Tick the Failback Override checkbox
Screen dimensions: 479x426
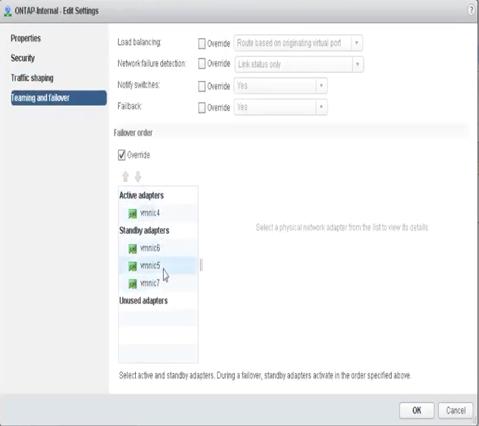[x=202, y=108]
